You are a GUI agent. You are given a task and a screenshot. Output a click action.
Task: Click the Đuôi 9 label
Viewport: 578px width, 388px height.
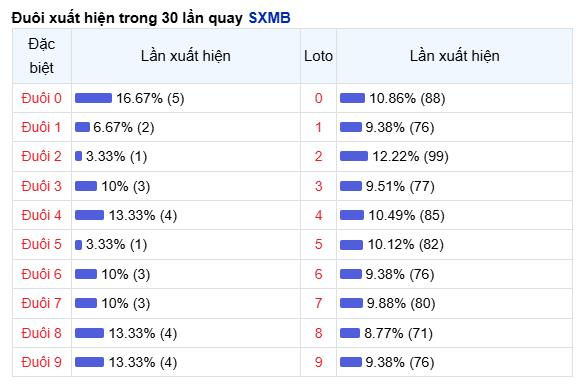coord(42,362)
